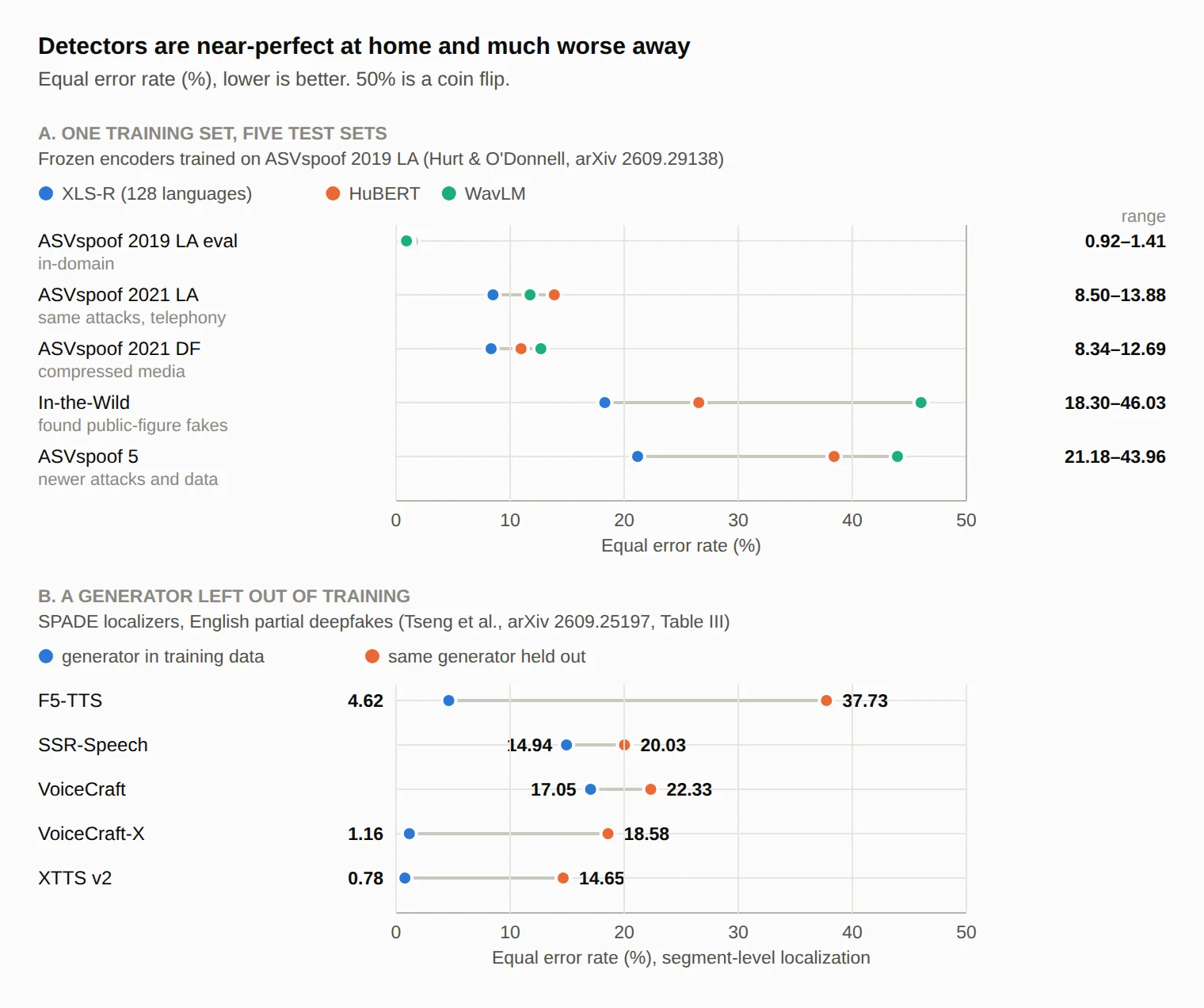Click the 'A. ONE TRAINING SET, FIVE TEST SETS' heading
Viewport: 1204px width, 1008px height.
(x=212, y=133)
